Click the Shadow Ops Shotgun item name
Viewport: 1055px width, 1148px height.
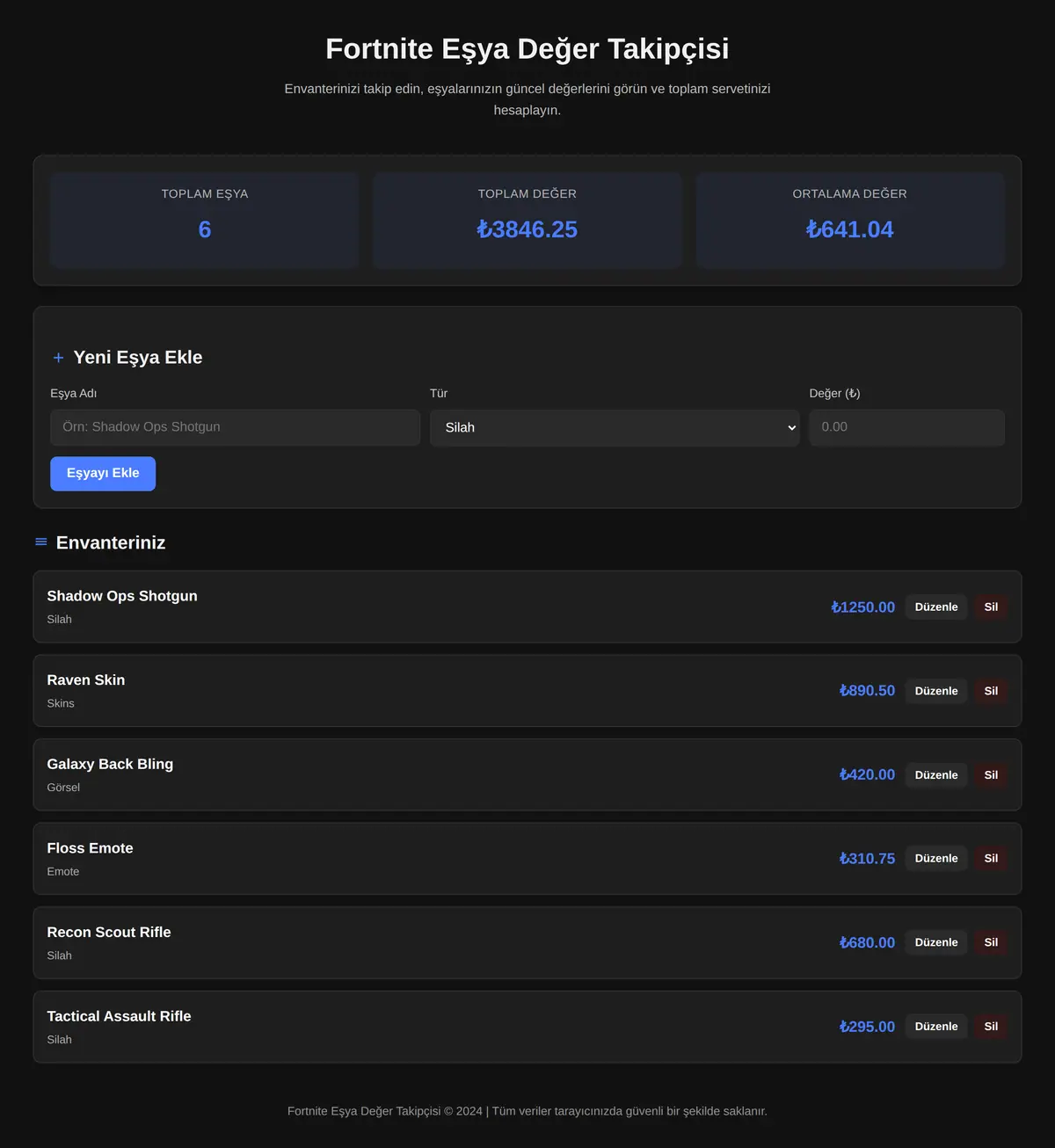tap(122, 596)
